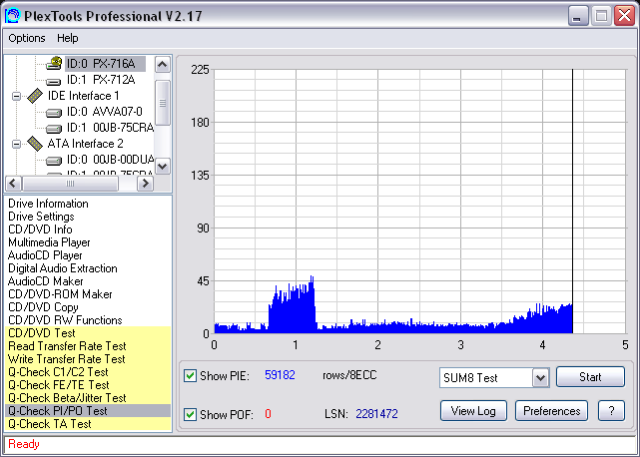The height and width of the screenshot is (457, 640).
Task: Click the PlexTools title bar app icon
Action: [x=12, y=16]
